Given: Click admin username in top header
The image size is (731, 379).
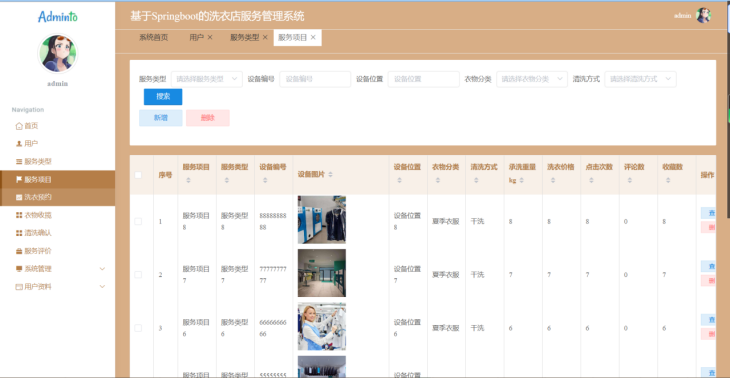Looking at the screenshot, I should [x=683, y=16].
